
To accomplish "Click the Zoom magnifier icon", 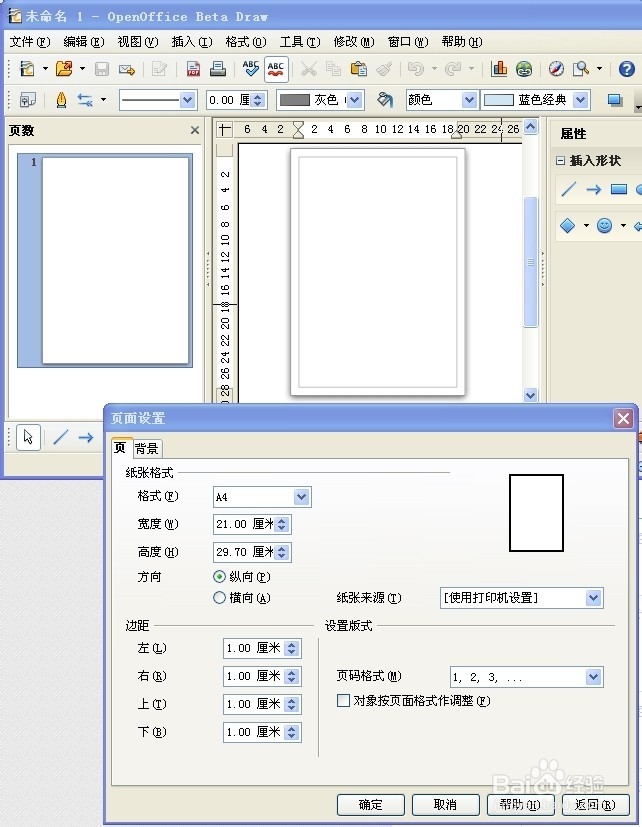I will 581,69.
